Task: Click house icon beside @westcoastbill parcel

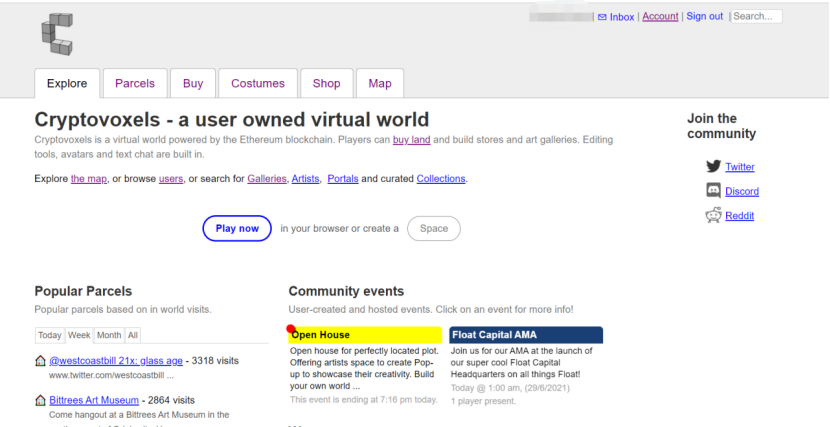Action: [x=40, y=361]
